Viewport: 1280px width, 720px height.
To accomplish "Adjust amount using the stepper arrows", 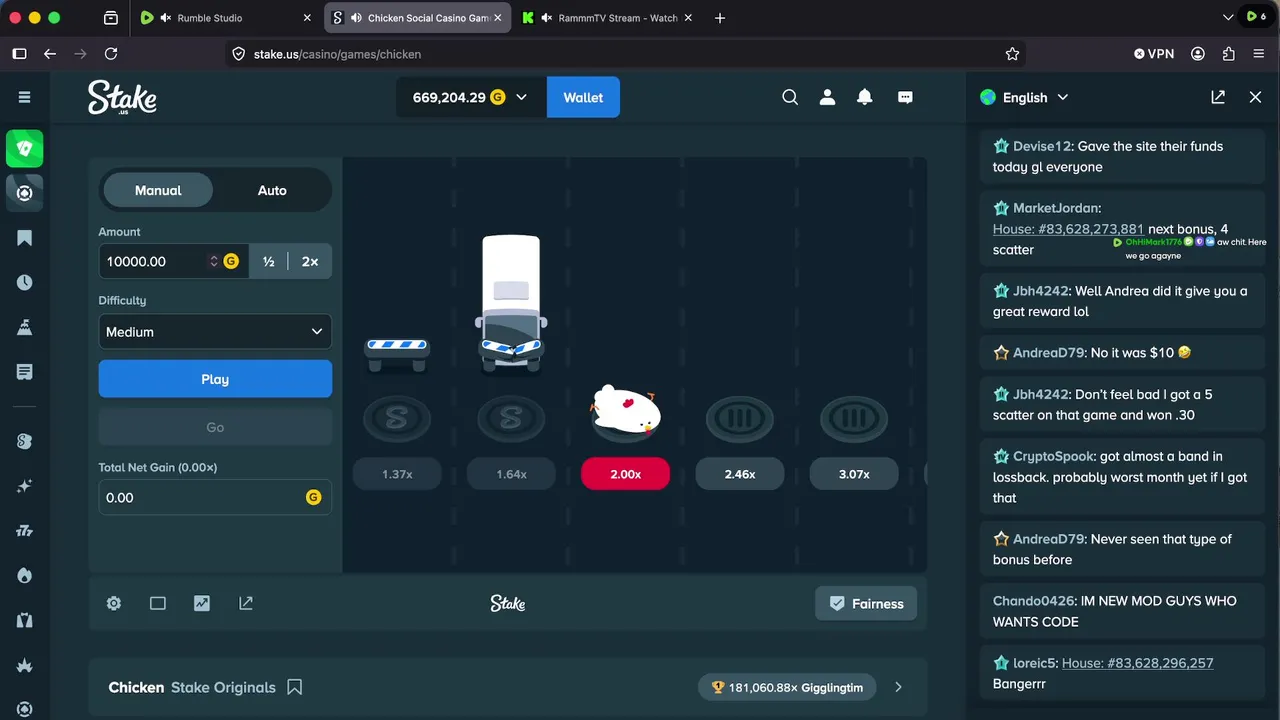I will pos(213,261).
